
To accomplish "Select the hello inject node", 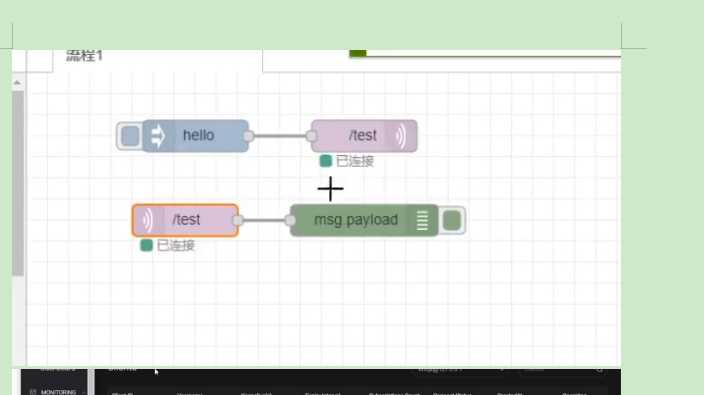I will (x=196, y=136).
